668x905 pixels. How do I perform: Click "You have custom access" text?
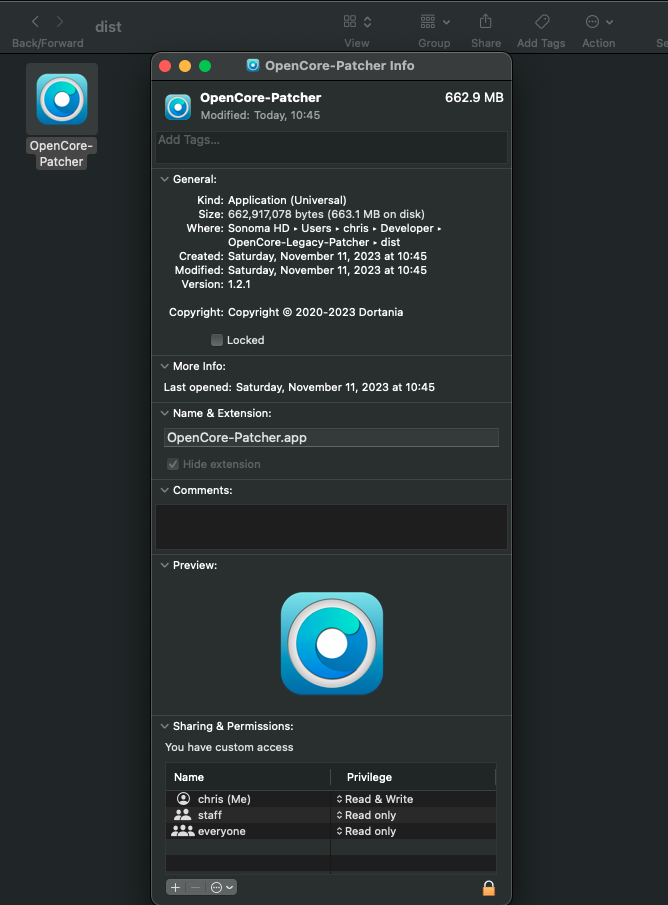[x=229, y=747]
